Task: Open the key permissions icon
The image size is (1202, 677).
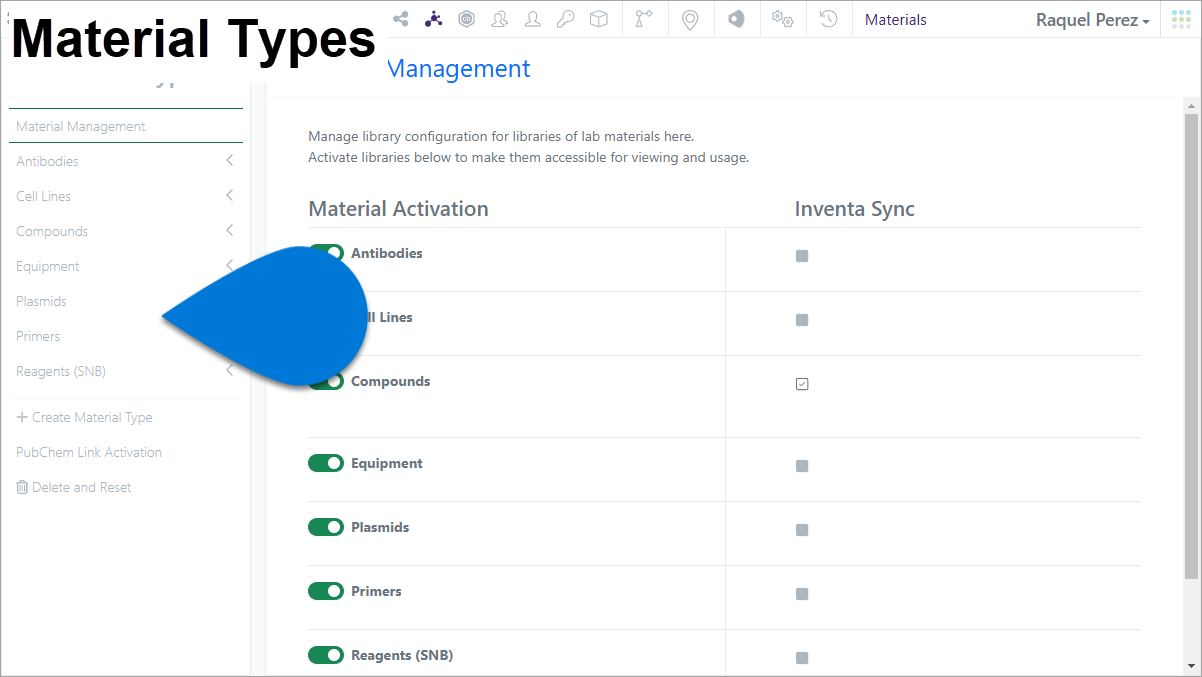Action: 565,19
